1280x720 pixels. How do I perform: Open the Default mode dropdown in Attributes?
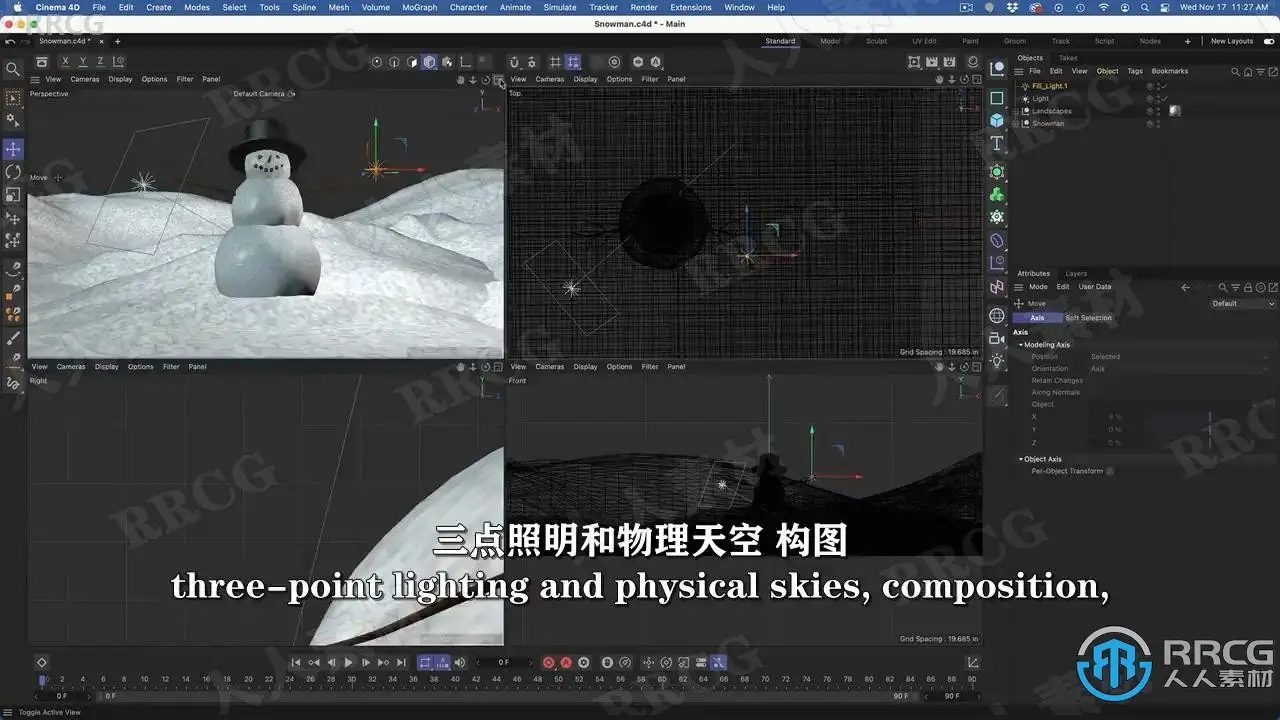(1243, 303)
